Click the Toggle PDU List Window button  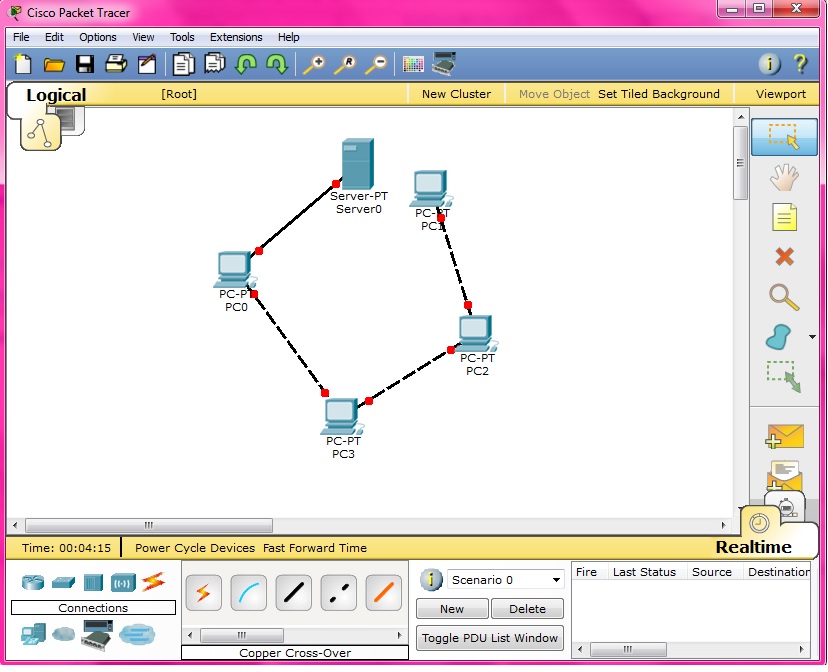coord(489,638)
